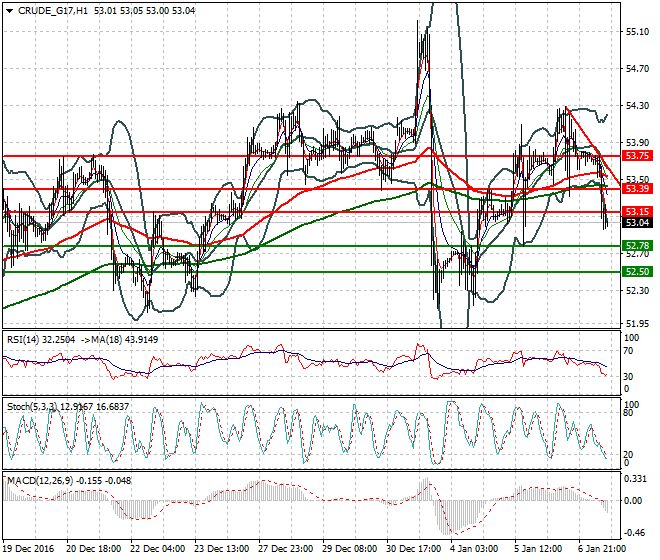Viewport: 660px width, 560px height.
Task: Select the 52.30 price axis value
Action: pyautogui.click(x=637, y=291)
